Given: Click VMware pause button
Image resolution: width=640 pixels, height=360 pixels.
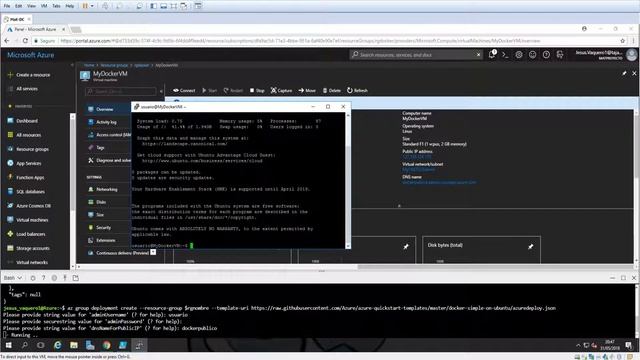Looking at the screenshot, I should (85, 6).
